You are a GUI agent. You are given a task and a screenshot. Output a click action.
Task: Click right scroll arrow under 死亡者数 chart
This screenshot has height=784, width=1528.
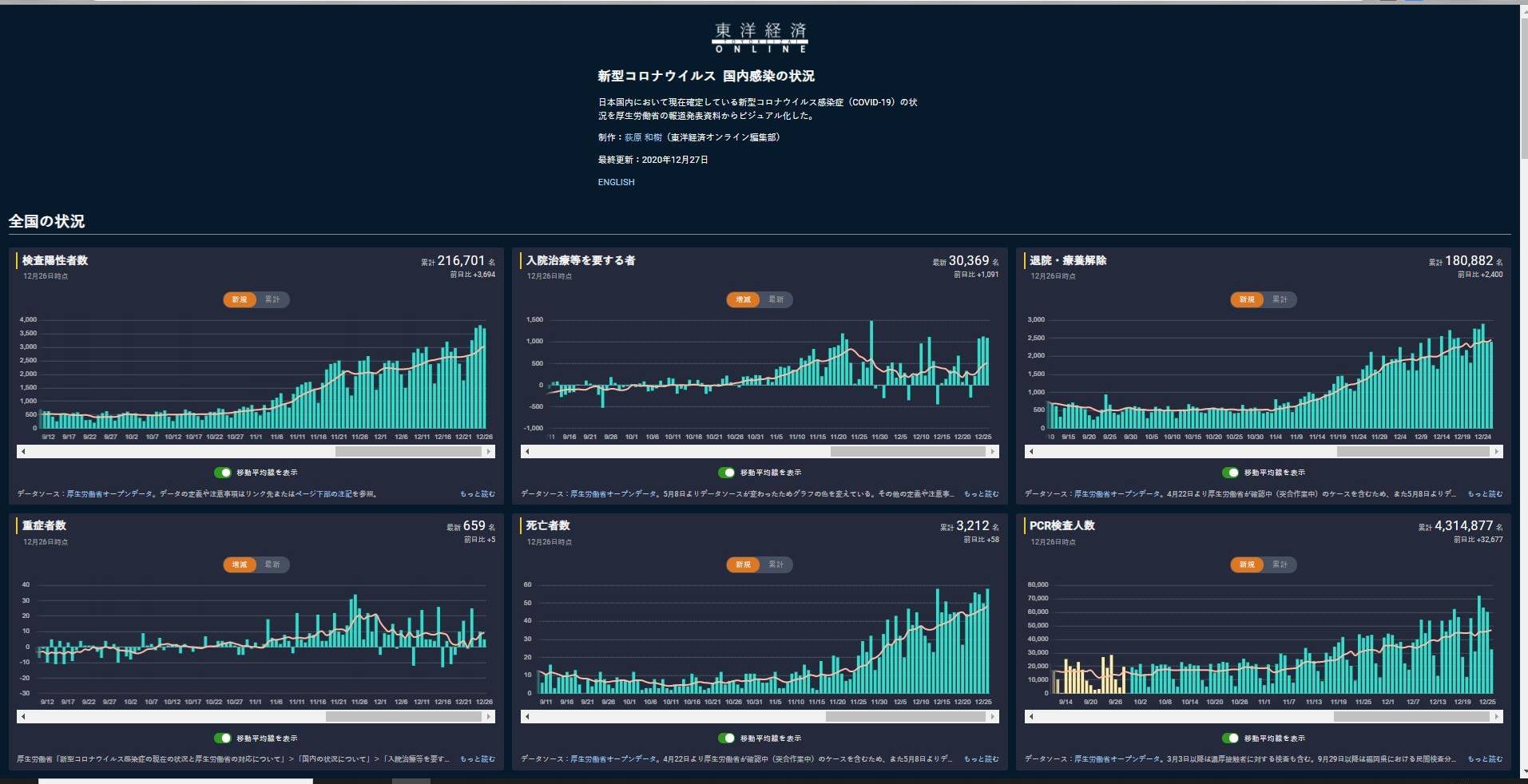coord(993,717)
